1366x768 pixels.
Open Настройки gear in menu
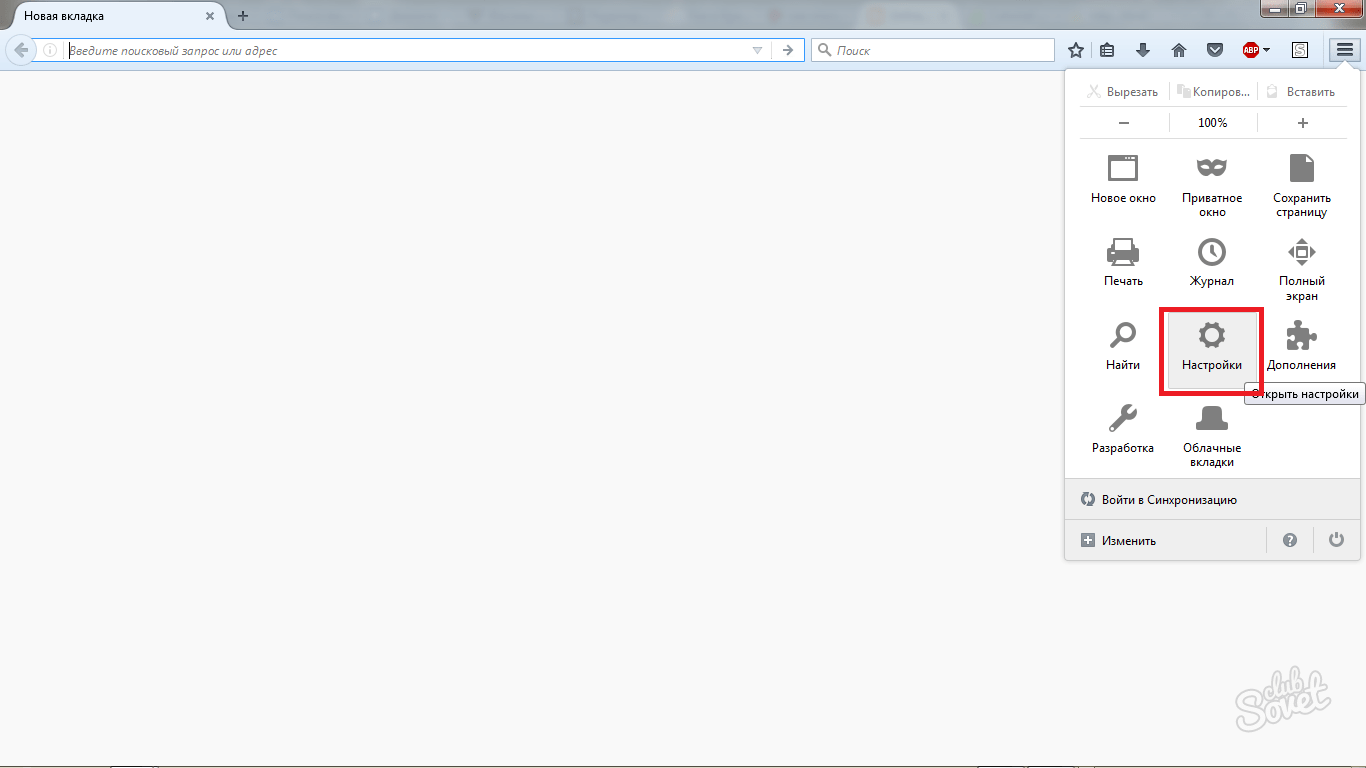1211,347
